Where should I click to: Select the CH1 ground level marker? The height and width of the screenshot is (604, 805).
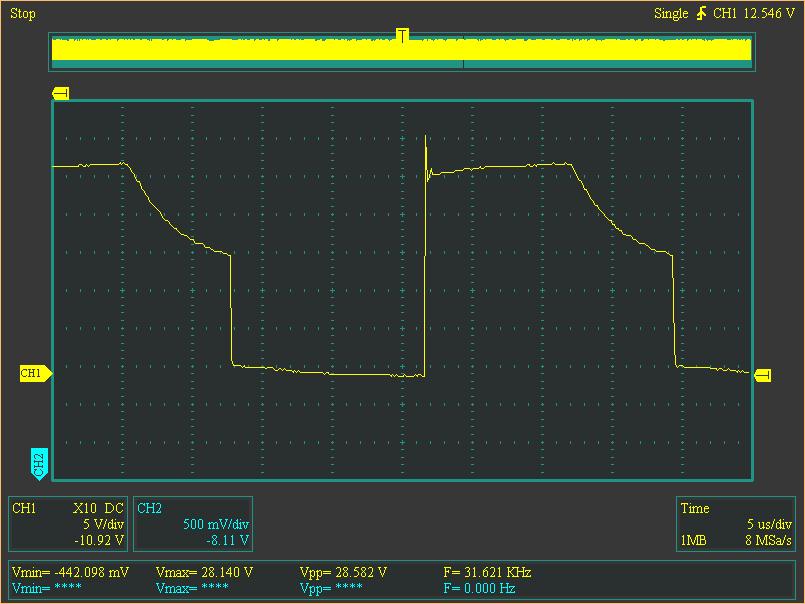(x=34, y=373)
